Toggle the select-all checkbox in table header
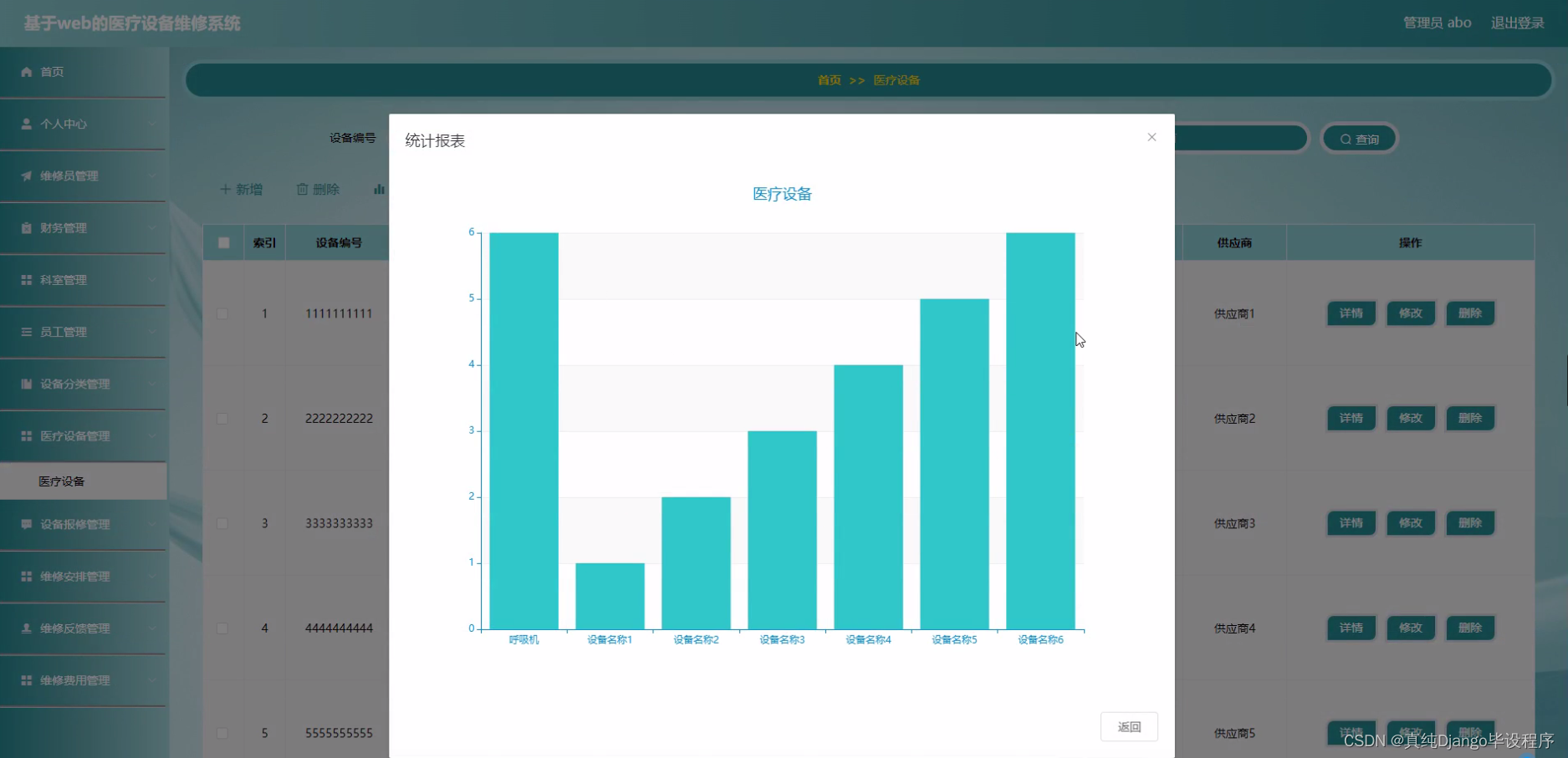Image resolution: width=1568 pixels, height=758 pixels. click(x=222, y=242)
